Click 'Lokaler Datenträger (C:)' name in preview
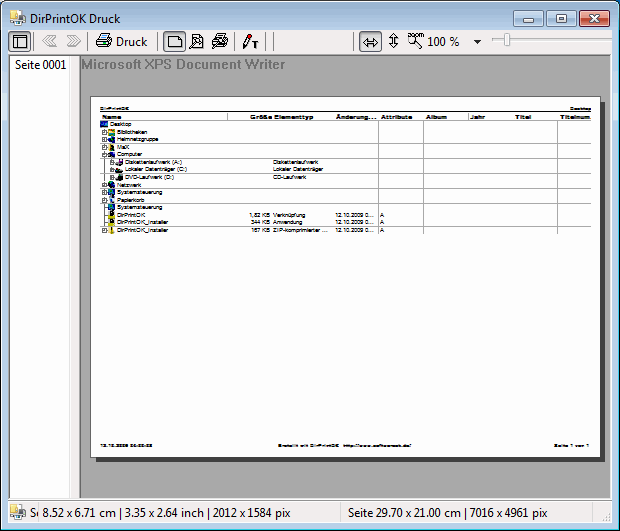 point(156,169)
